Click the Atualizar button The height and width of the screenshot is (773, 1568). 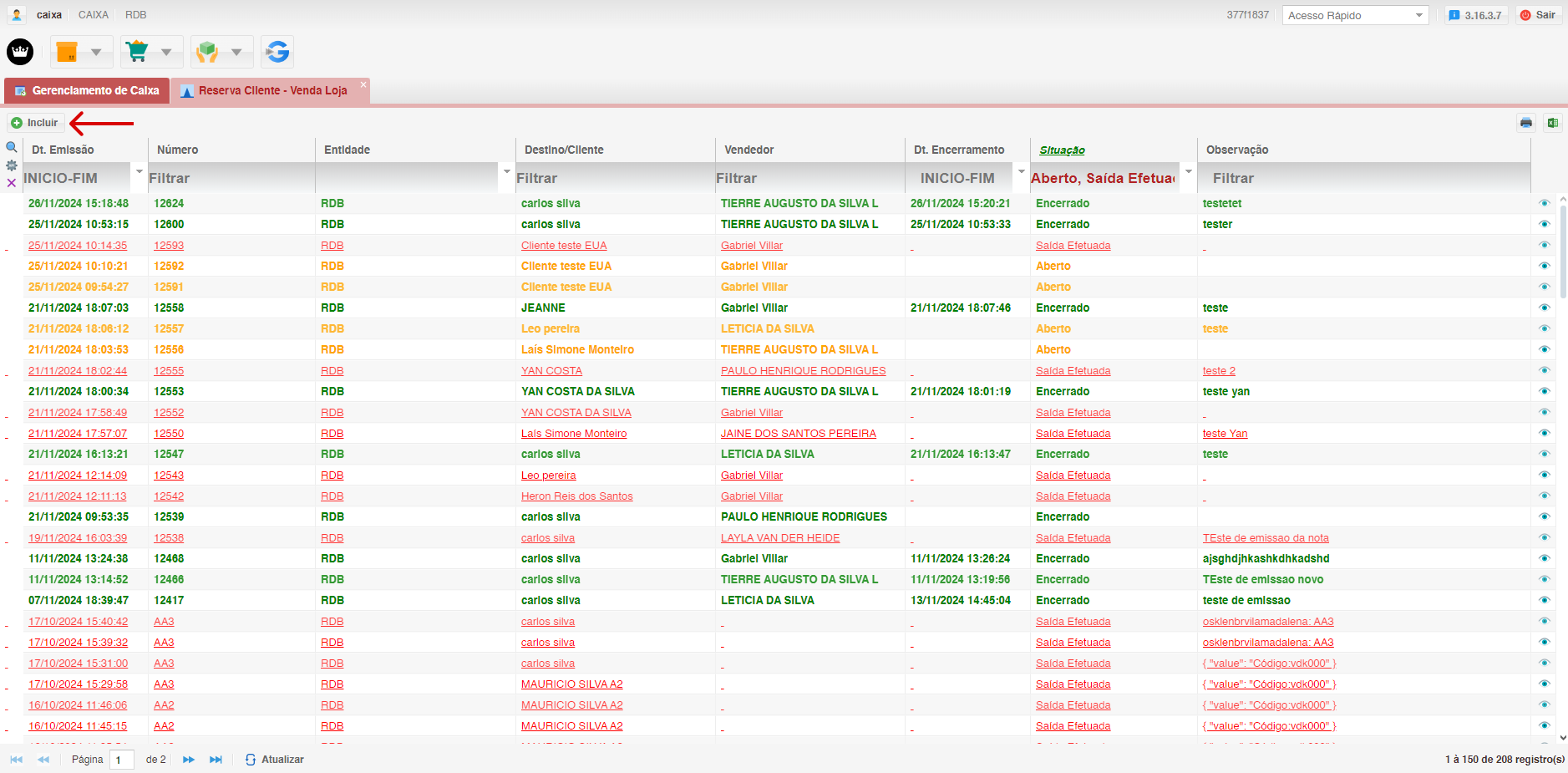click(275, 760)
